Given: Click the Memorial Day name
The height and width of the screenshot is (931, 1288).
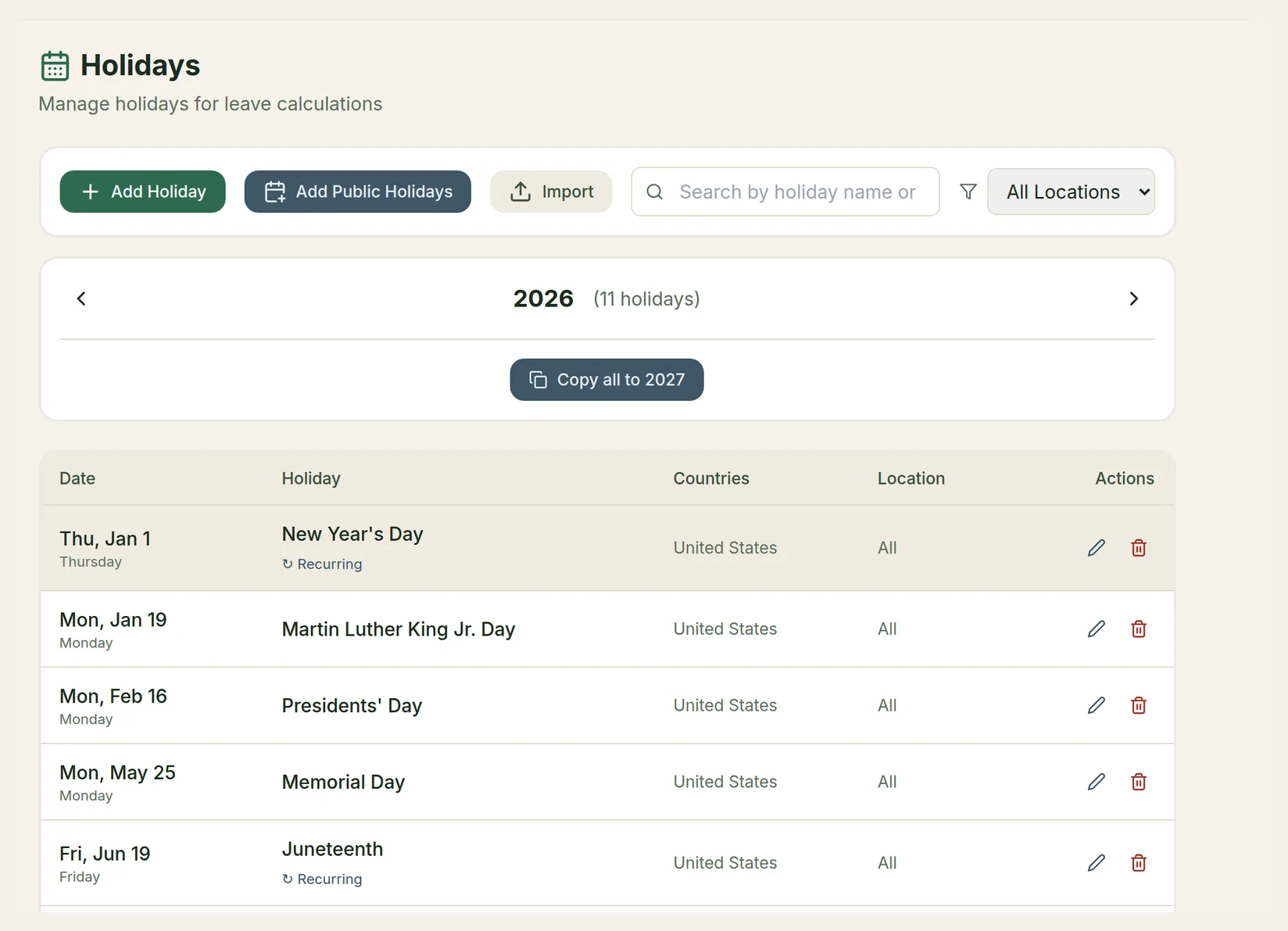Looking at the screenshot, I should tap(343, 782).
